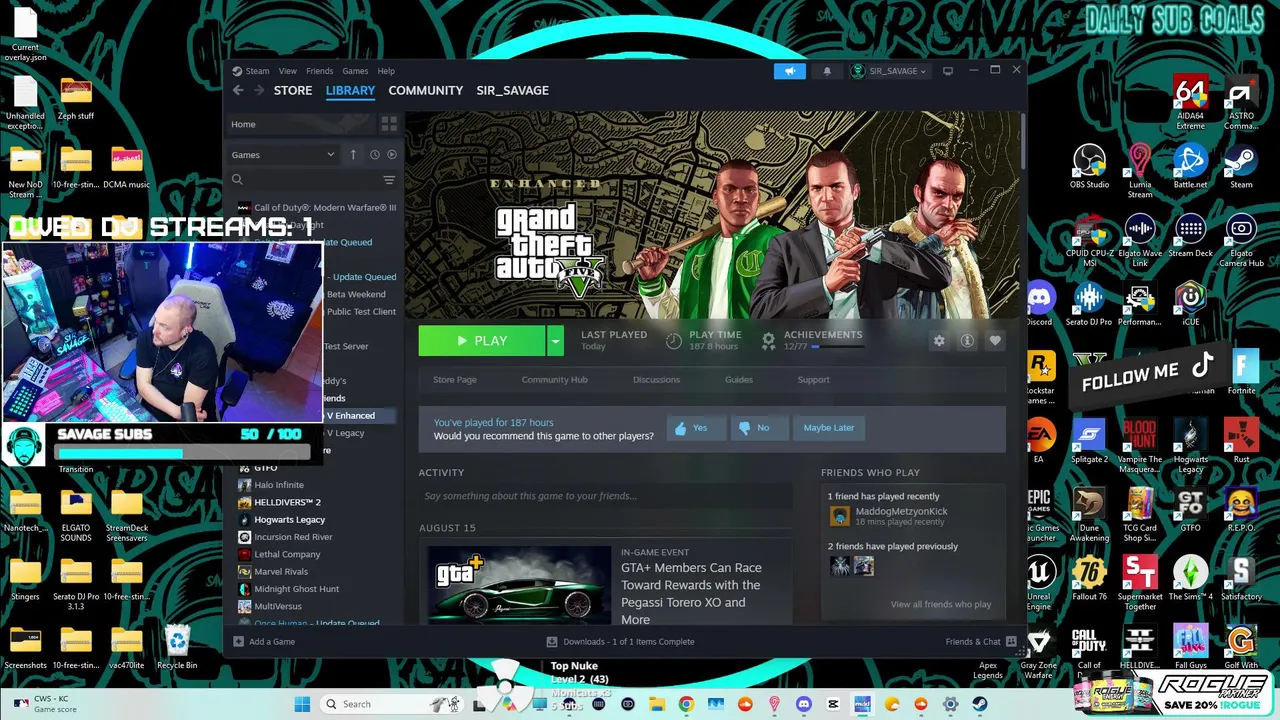1280x720 pixels.
Task: Open the Games filter dropdown in library
Action: 283,155
